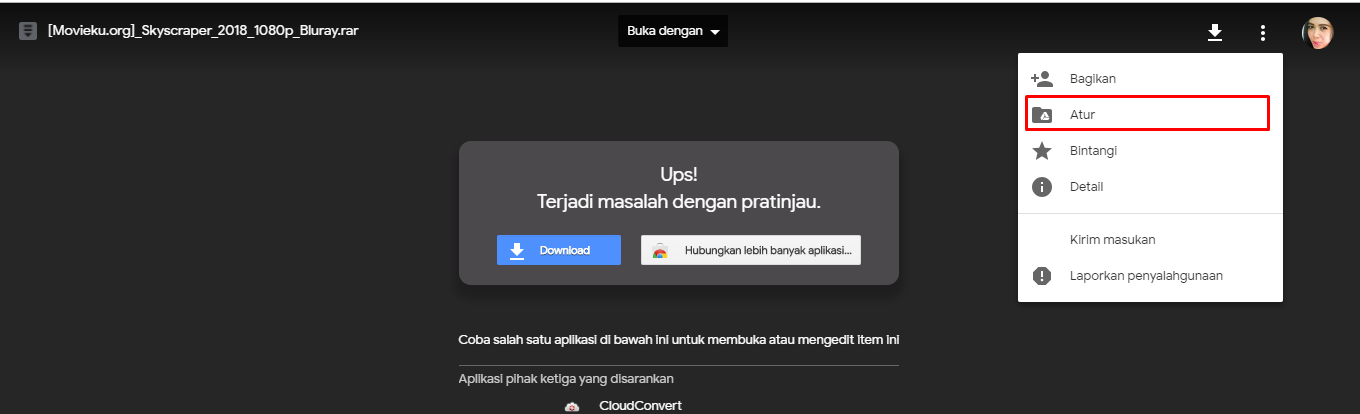Click the blue Download button
This screenshot has height=414, width=1360.
(559, 250)
